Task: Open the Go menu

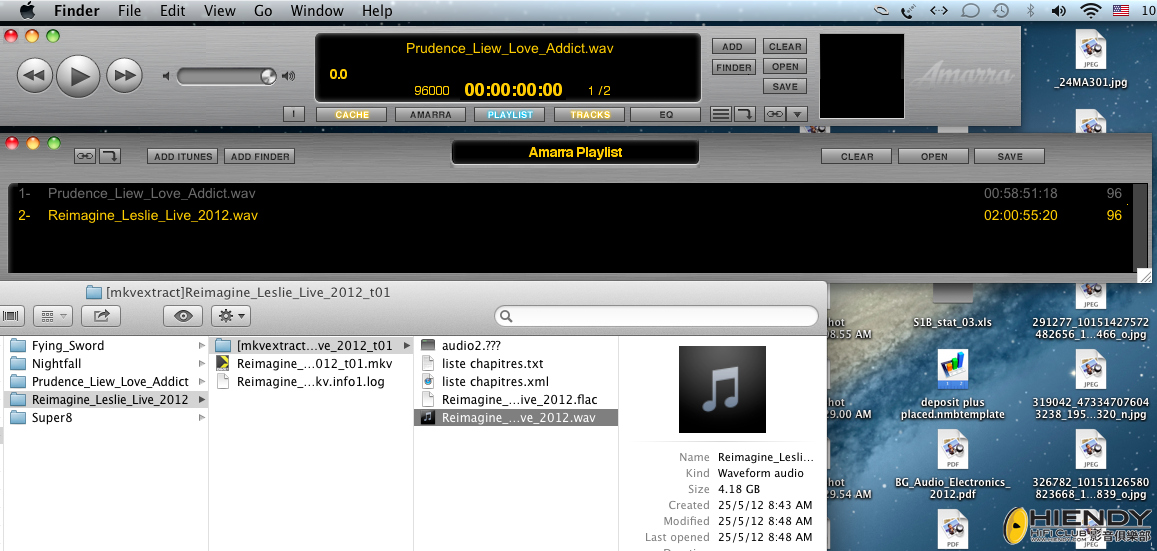Action: click(263, 10)
